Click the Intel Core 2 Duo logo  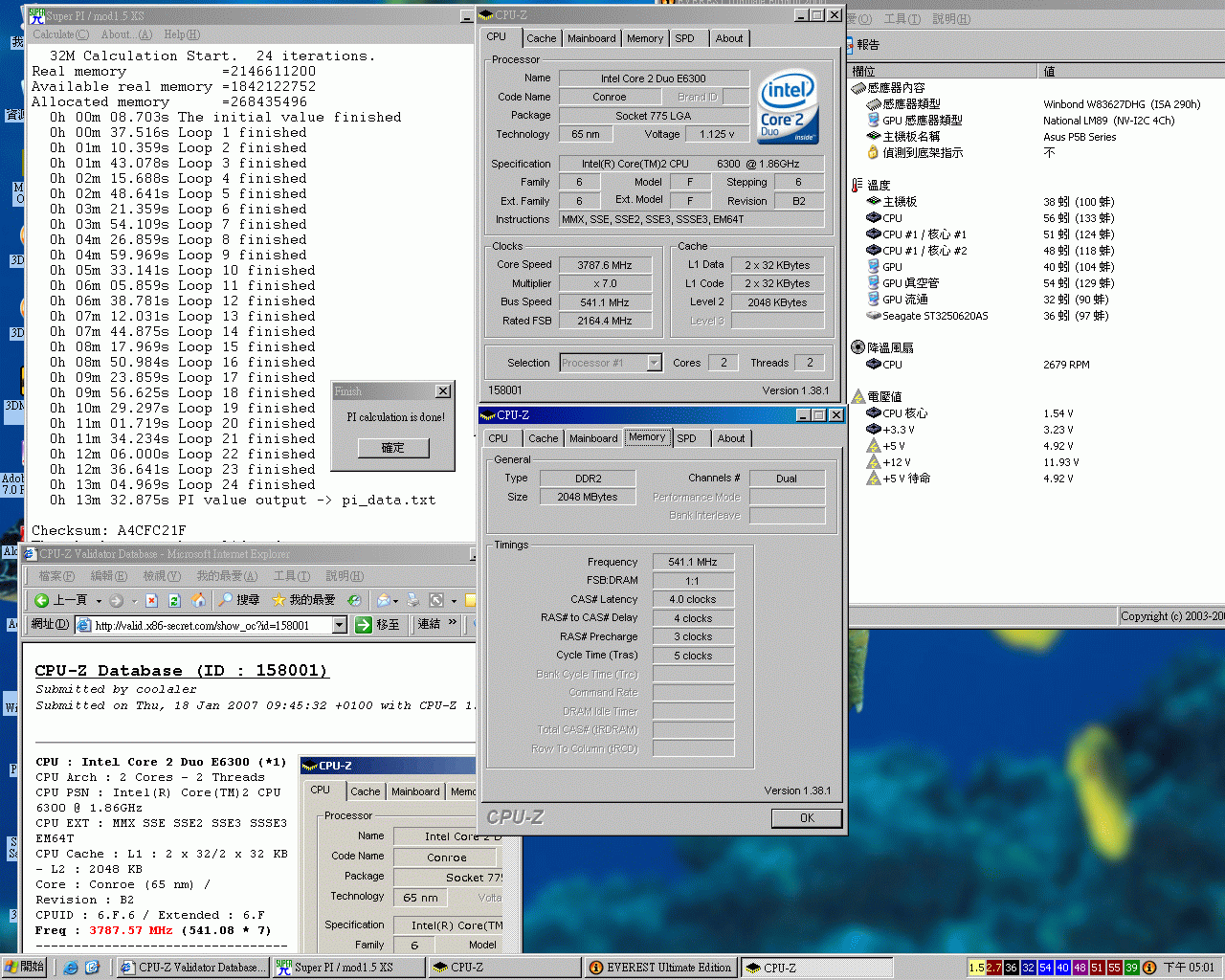(x=787, y=105)
